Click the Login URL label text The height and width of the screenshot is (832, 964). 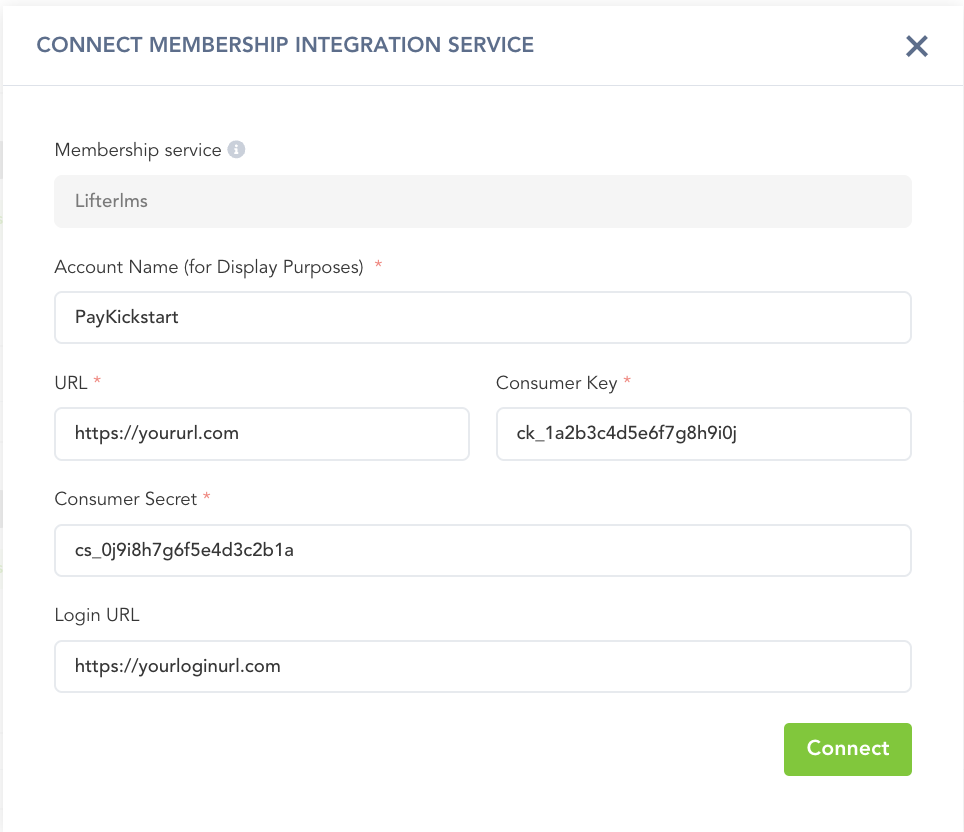pyautogui.click(x=97, y=615)
